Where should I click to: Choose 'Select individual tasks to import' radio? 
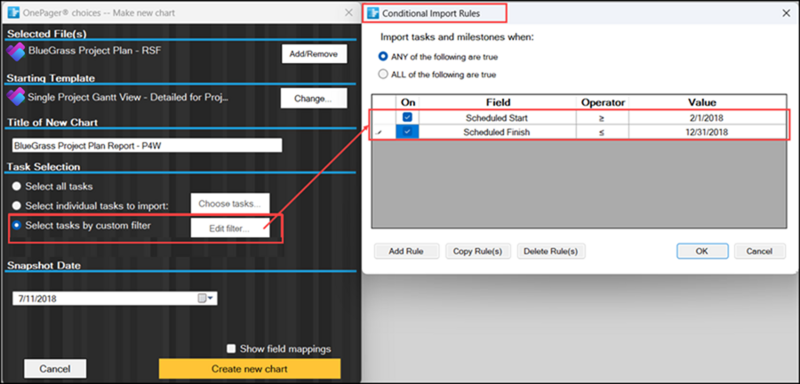point(17,206)
